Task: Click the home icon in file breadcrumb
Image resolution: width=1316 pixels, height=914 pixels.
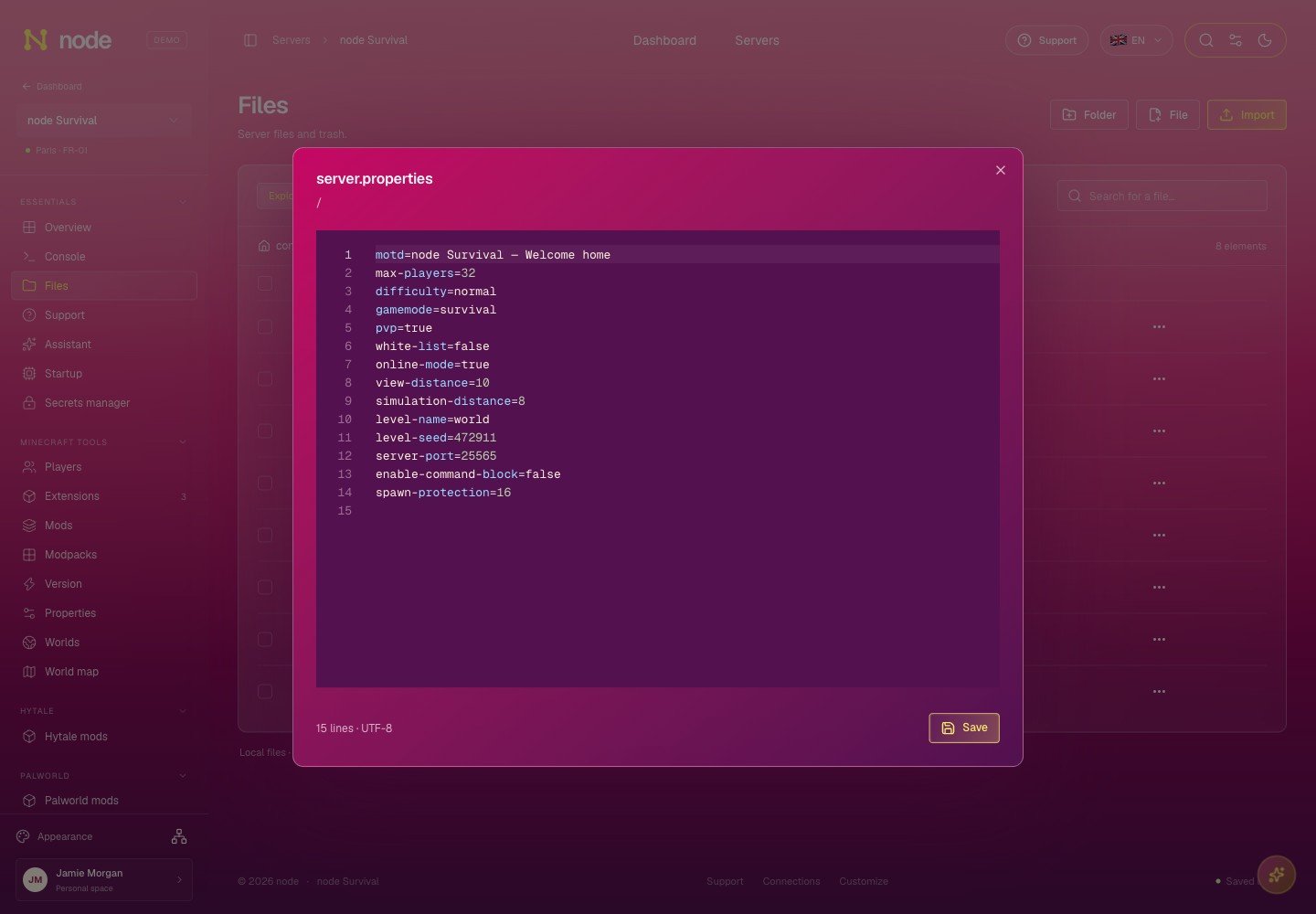Action: pyautogui.click(x=264, y=246)
